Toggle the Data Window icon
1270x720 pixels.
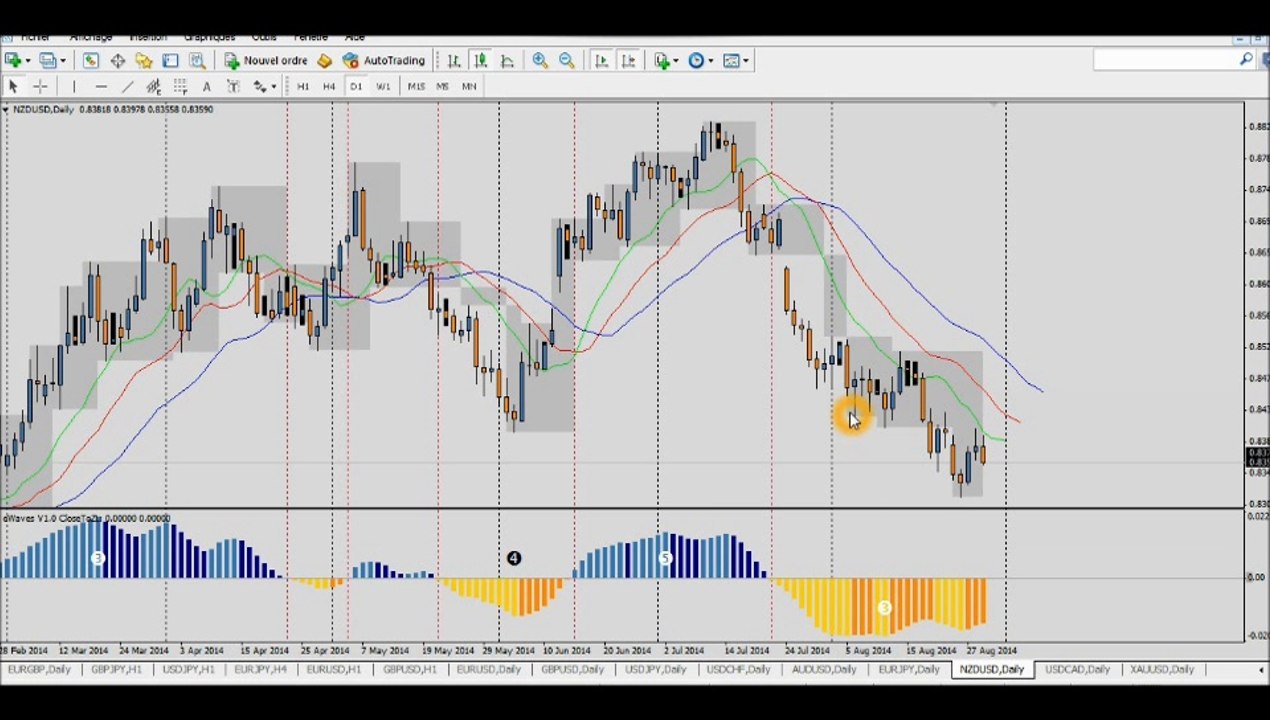coord(117,61)
